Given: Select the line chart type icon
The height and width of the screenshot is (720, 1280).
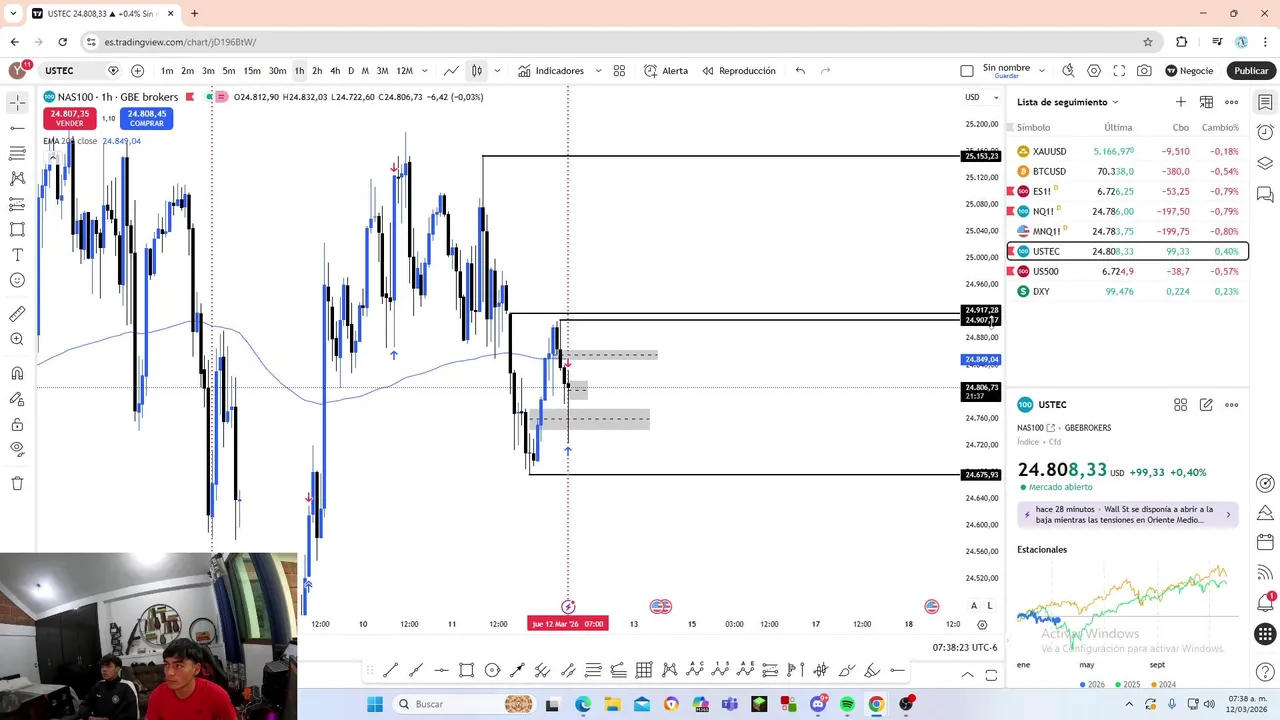Looking at the screenshot, I should 451,71.
